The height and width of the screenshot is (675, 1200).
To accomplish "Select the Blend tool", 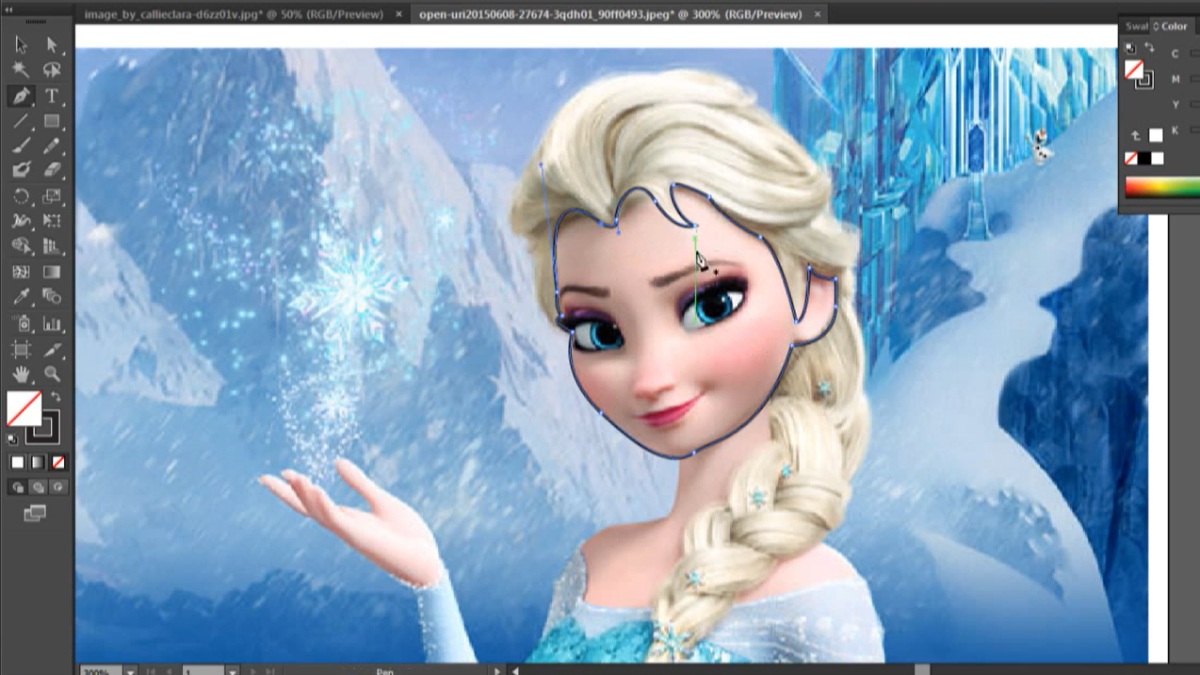I will click(52, 297).
